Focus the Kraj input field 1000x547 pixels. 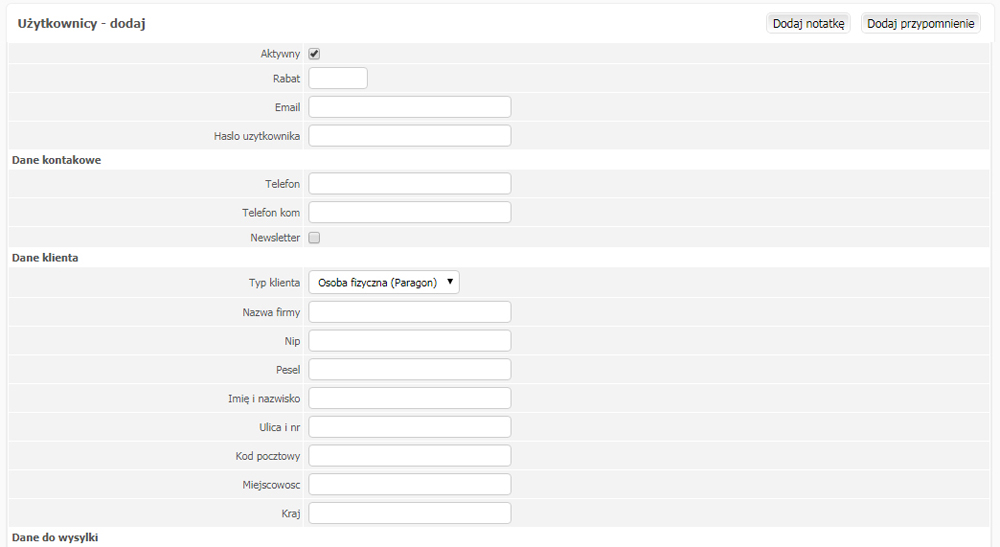point(409,513)
